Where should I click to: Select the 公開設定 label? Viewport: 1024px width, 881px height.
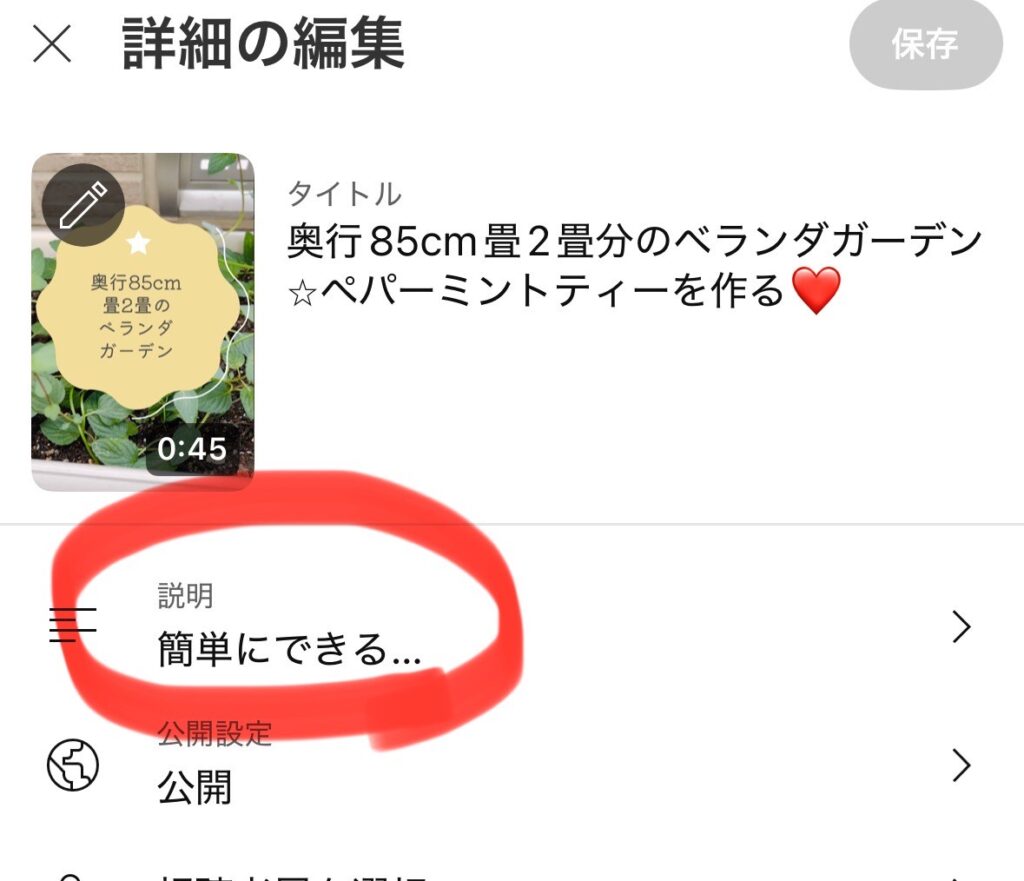pos(214,733)
